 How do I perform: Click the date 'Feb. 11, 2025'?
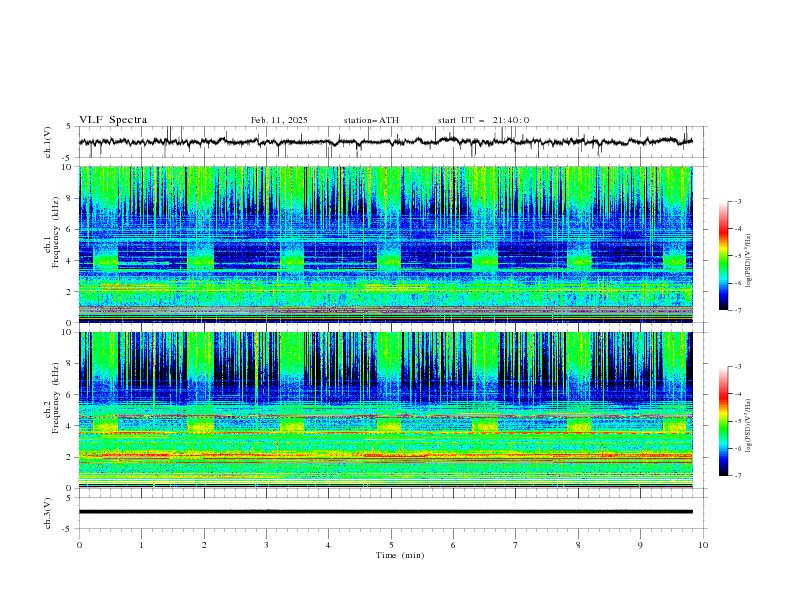pyautogui.click(x=279, y=120)
